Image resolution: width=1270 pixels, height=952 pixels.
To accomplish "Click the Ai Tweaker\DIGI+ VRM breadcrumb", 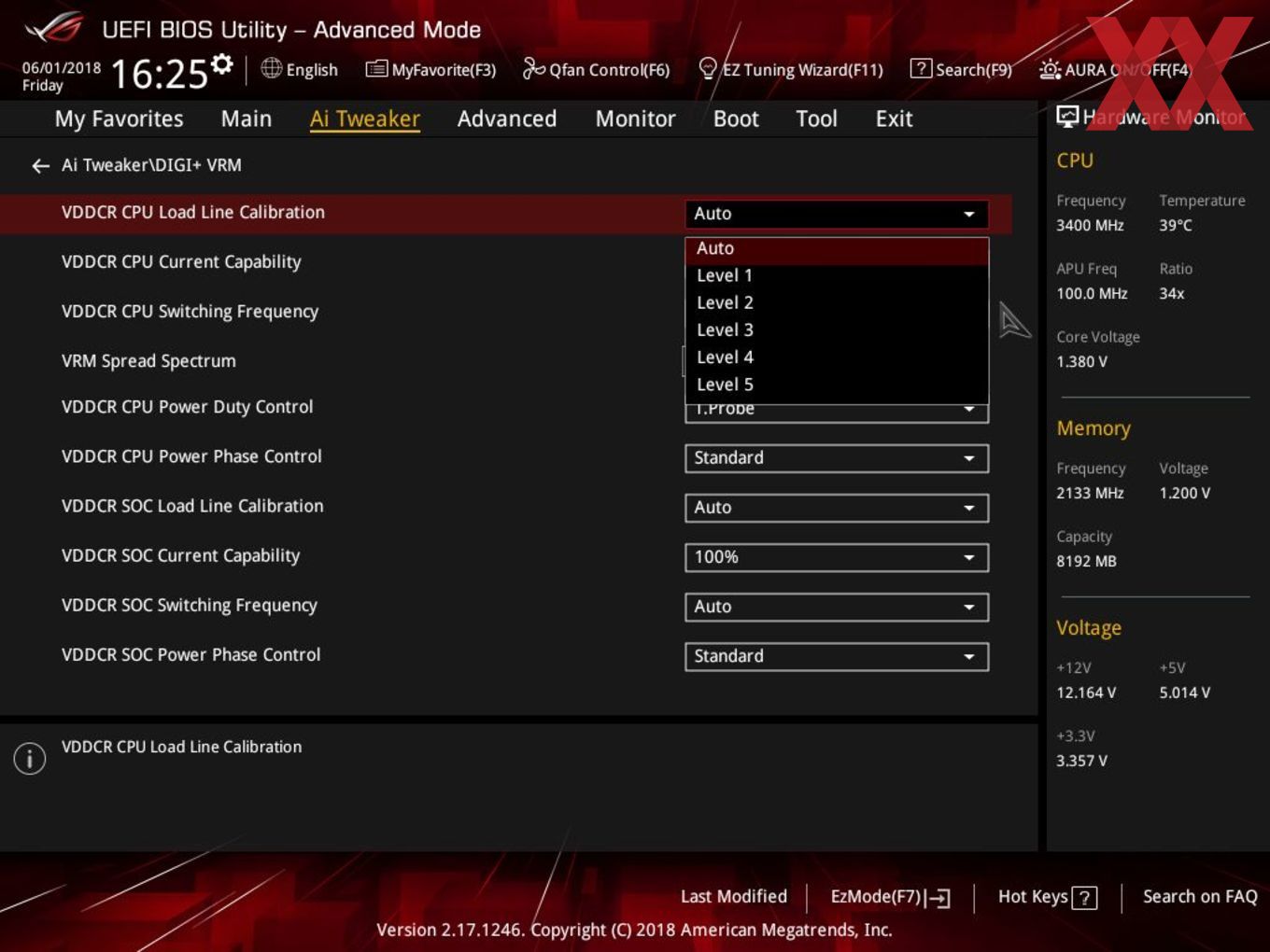I will tap(151, 165).
